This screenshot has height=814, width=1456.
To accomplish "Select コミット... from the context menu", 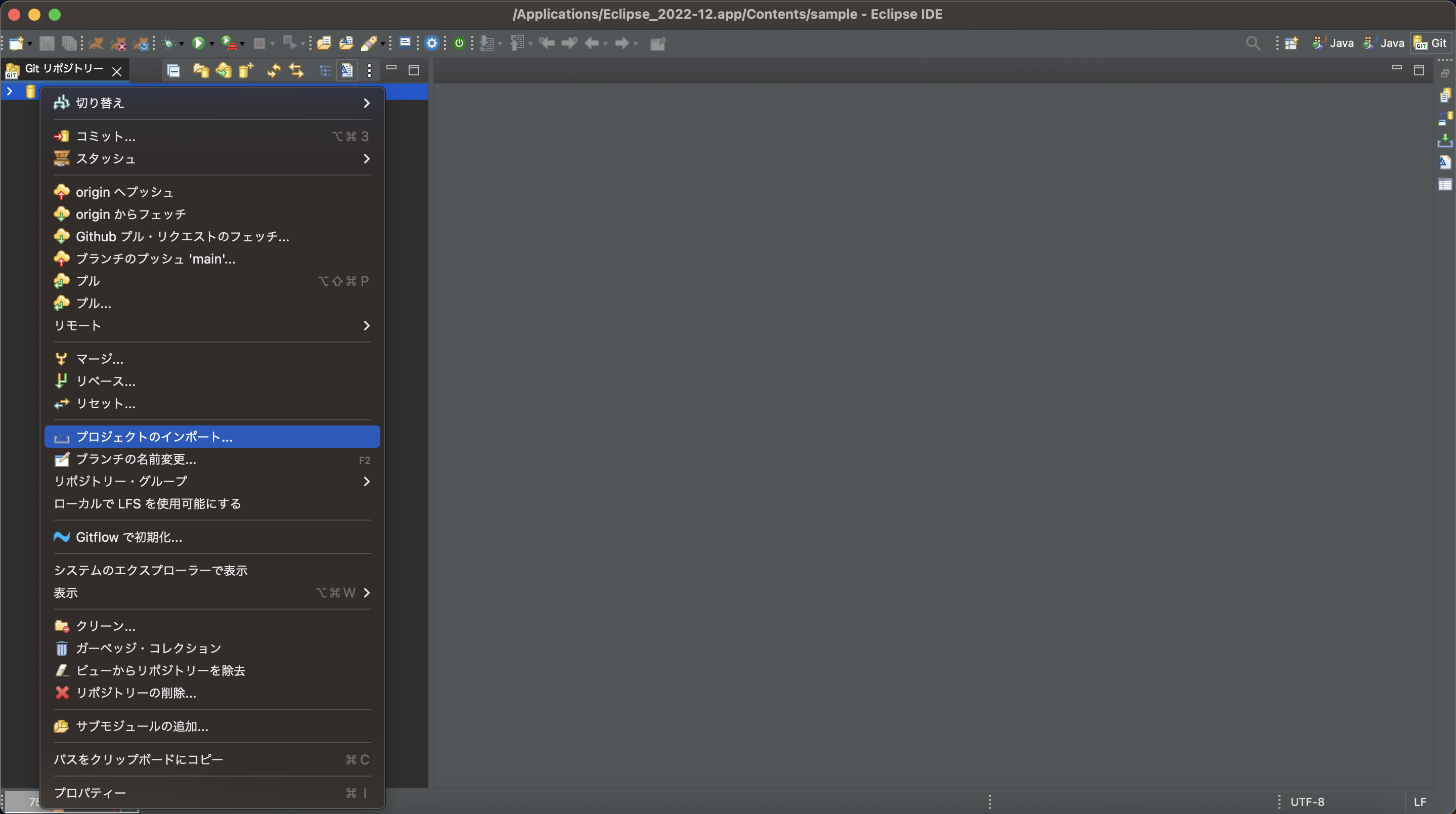I will pos(105,136).
